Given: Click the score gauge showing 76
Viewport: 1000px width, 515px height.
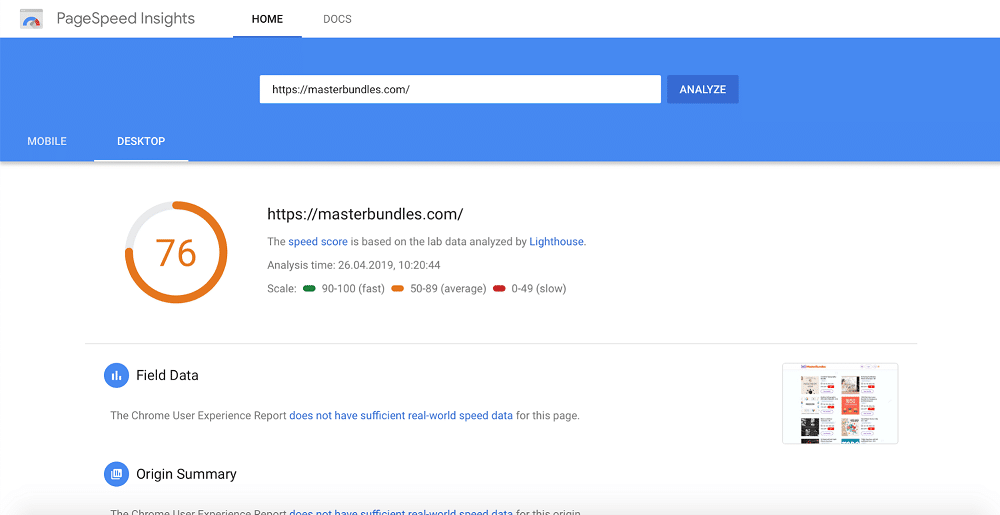Looking at the screenshot, I should coord(176,252).
